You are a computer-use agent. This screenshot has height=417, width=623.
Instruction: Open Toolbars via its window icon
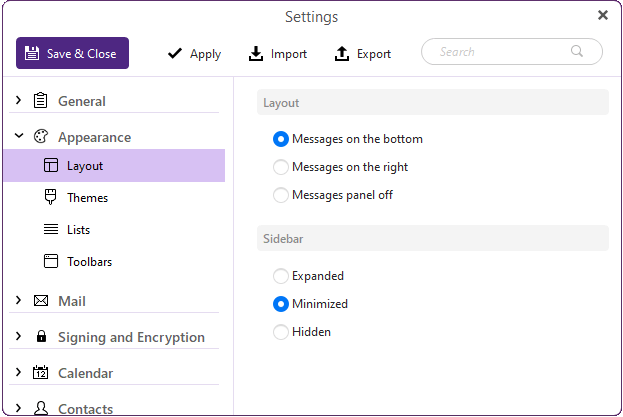click(x=50, y=262)
